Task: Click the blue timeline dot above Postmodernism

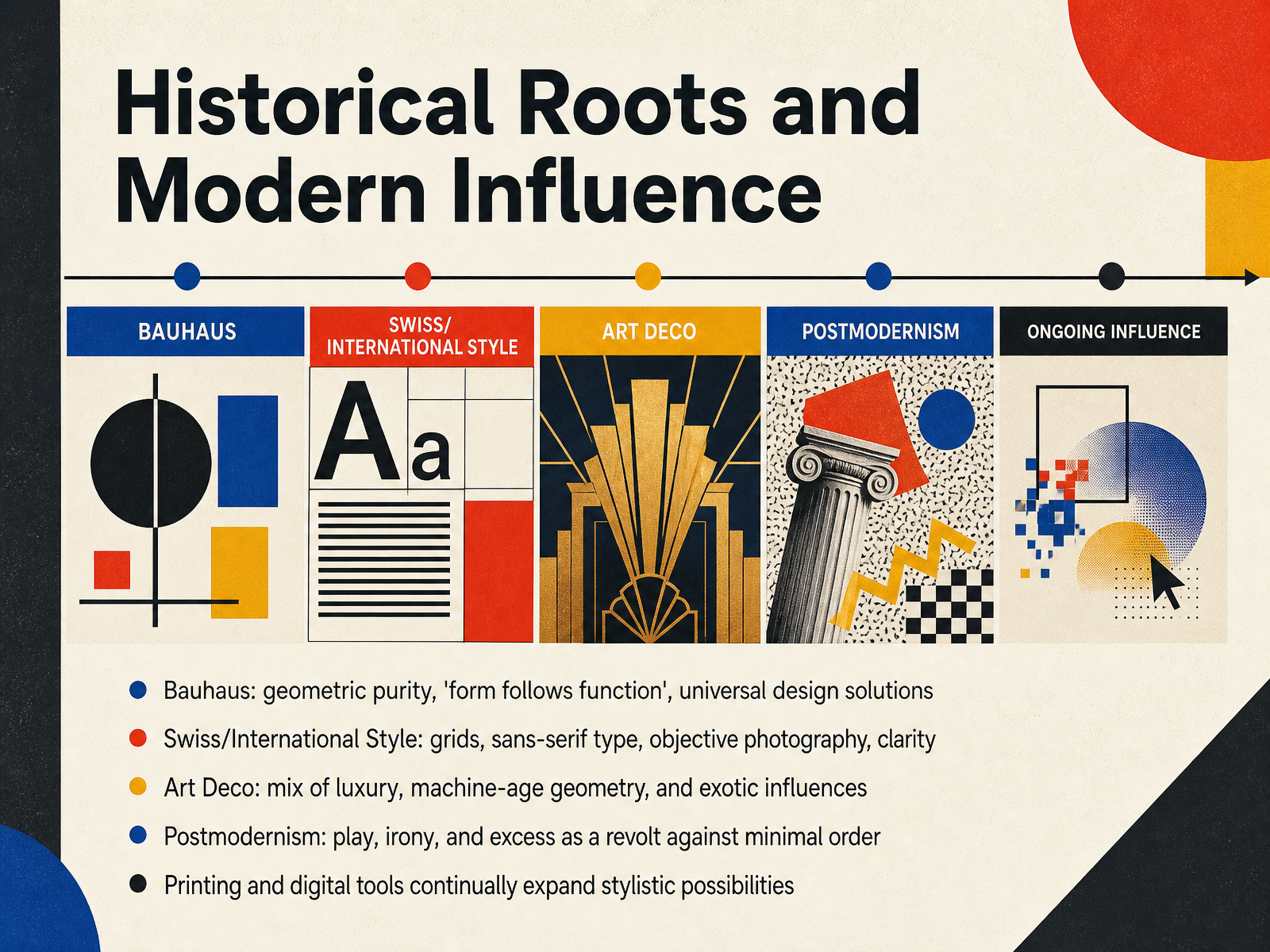Action: pos(878,276)
